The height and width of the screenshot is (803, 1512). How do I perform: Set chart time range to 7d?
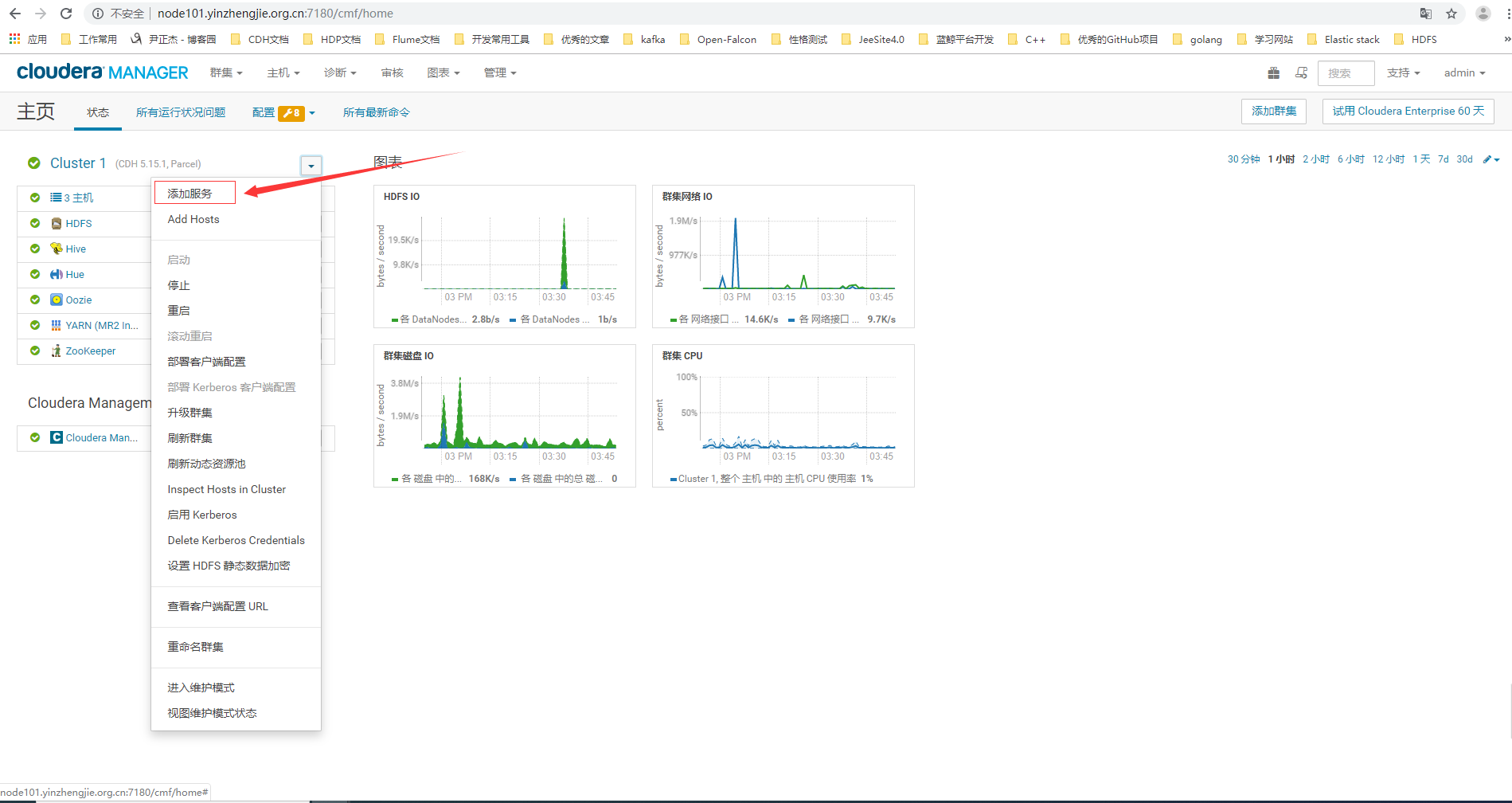(1444, 159)
